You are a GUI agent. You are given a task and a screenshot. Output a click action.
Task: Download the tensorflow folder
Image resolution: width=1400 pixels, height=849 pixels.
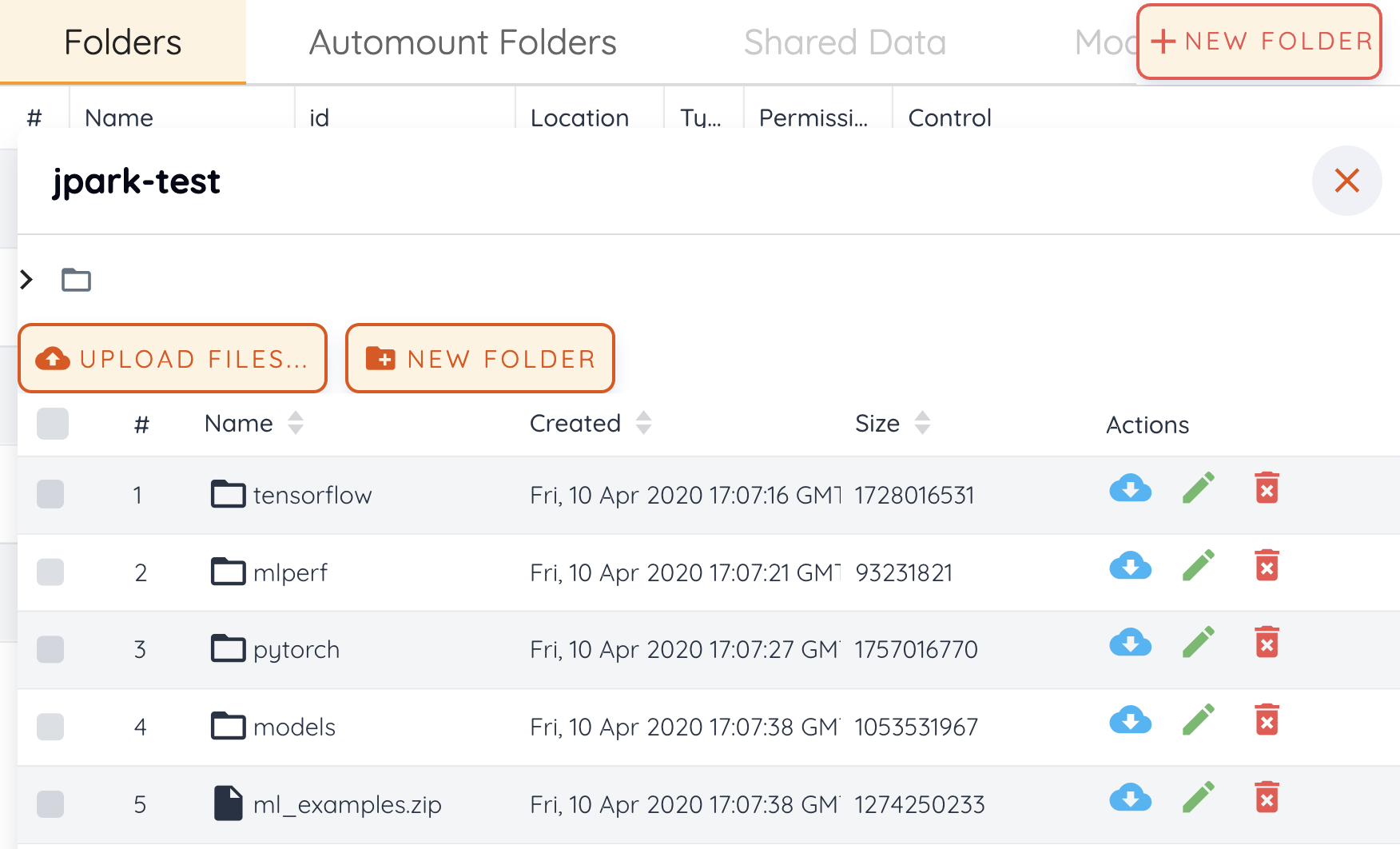coord(1130,488)
